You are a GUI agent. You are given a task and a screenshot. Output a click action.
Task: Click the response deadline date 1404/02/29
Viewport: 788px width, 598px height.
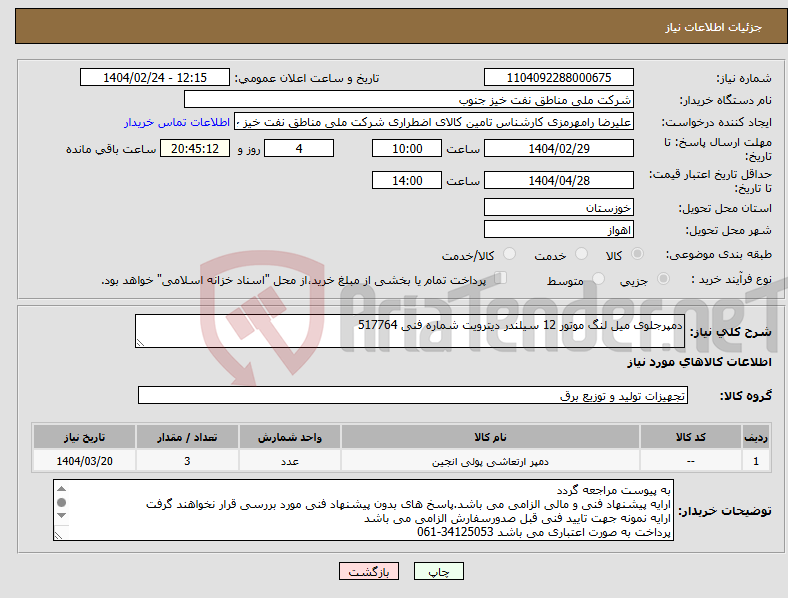click(558, 148)
